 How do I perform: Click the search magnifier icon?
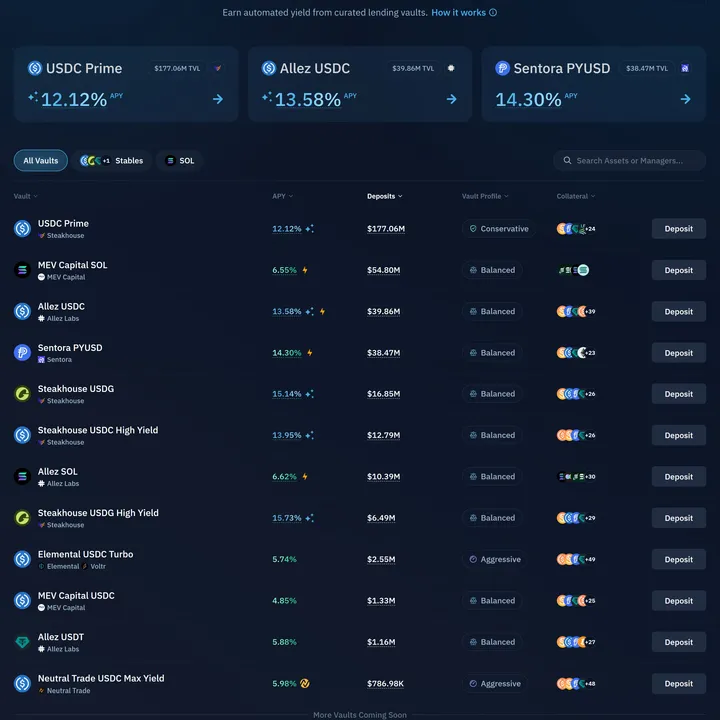click(x=567, y=160)
